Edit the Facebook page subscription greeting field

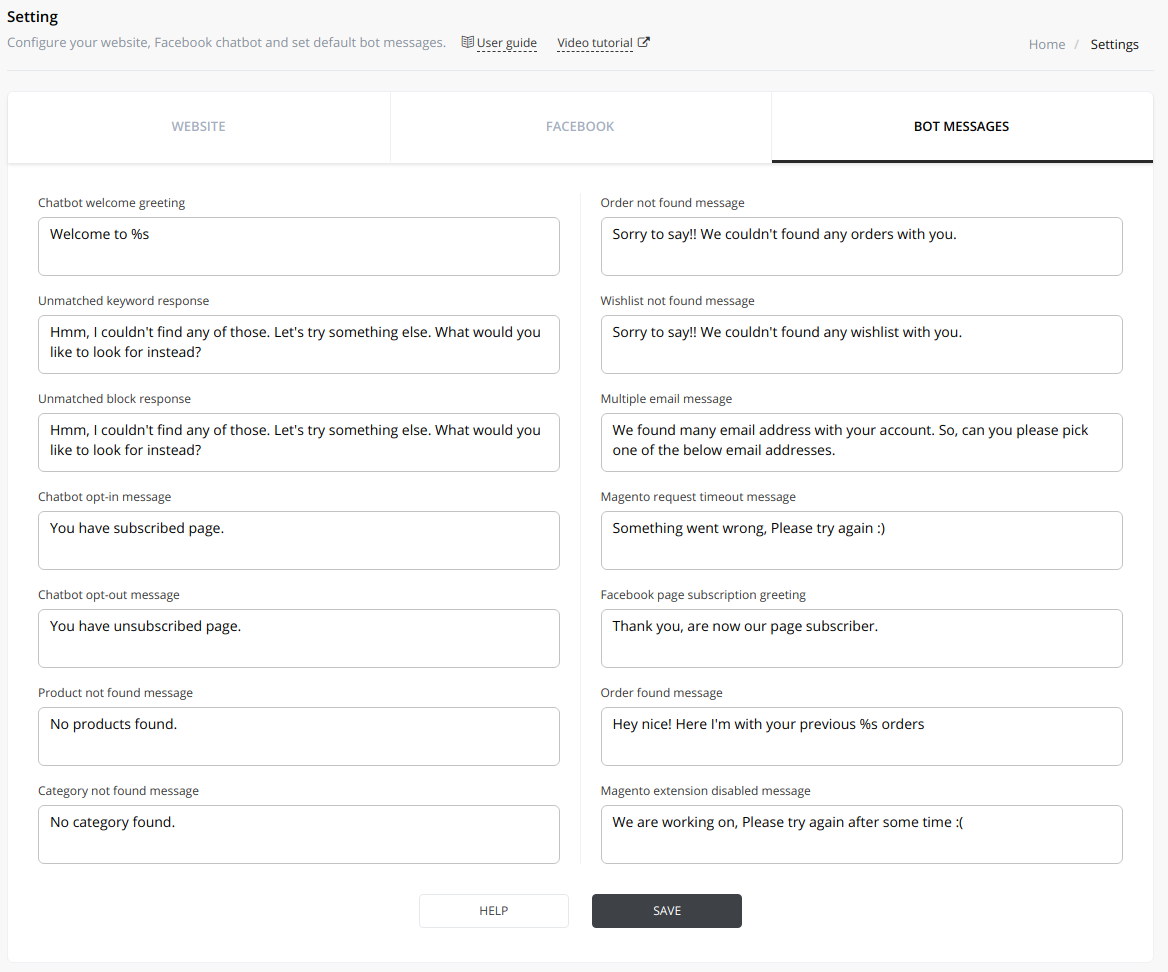862,638
